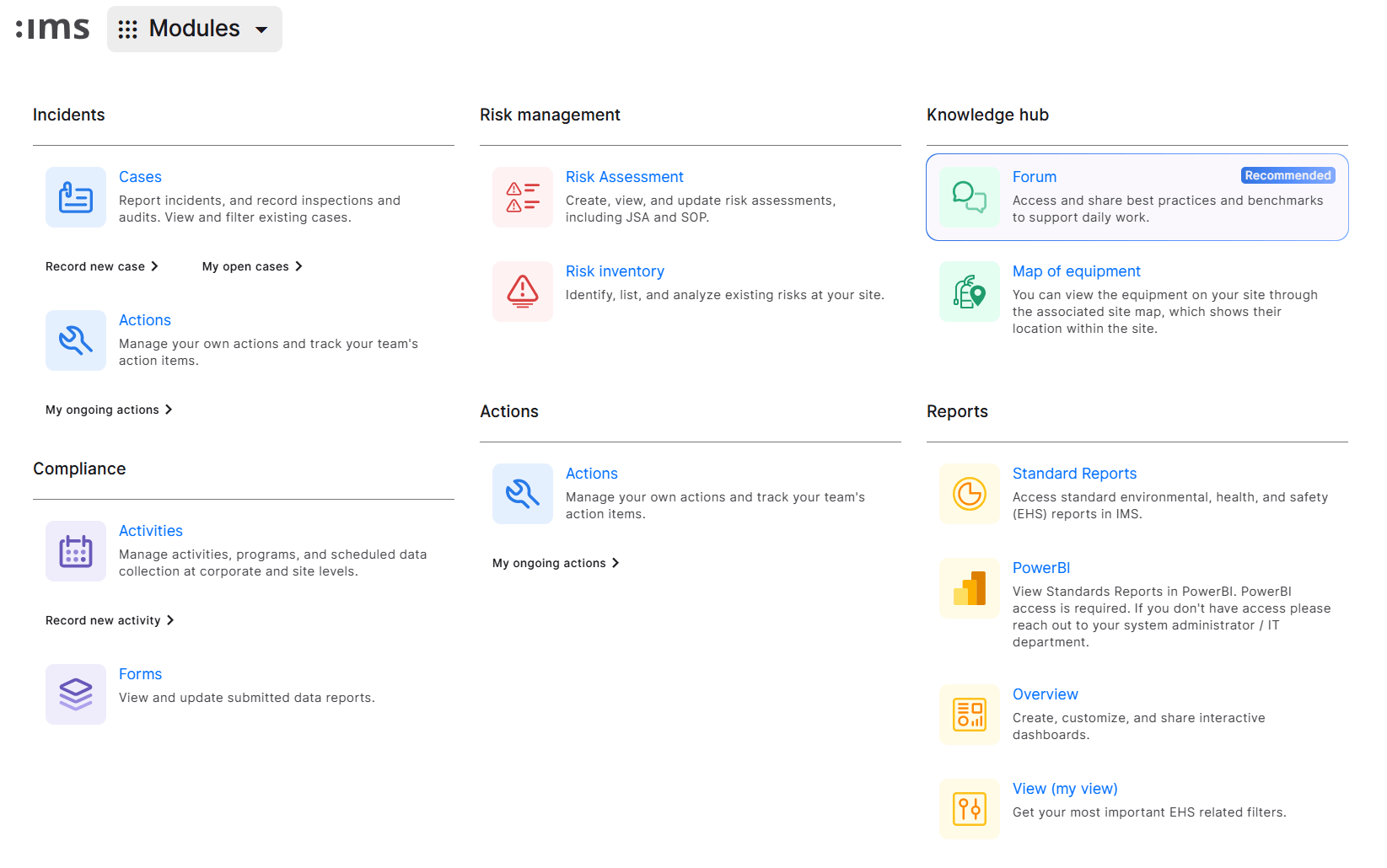The image size is (1387, 868).
Task: Open the Overview dashboards link
Action: [1045, 694]
